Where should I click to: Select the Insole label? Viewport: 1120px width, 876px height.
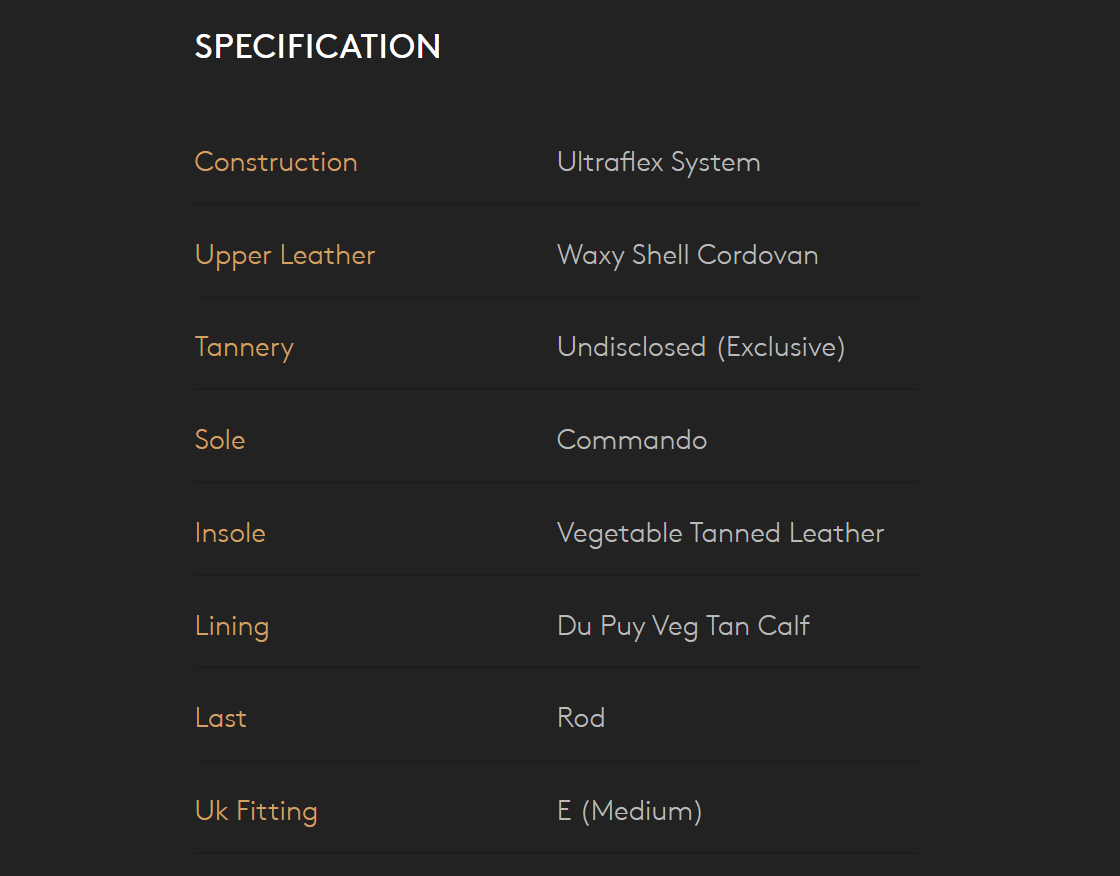[230, 533]
